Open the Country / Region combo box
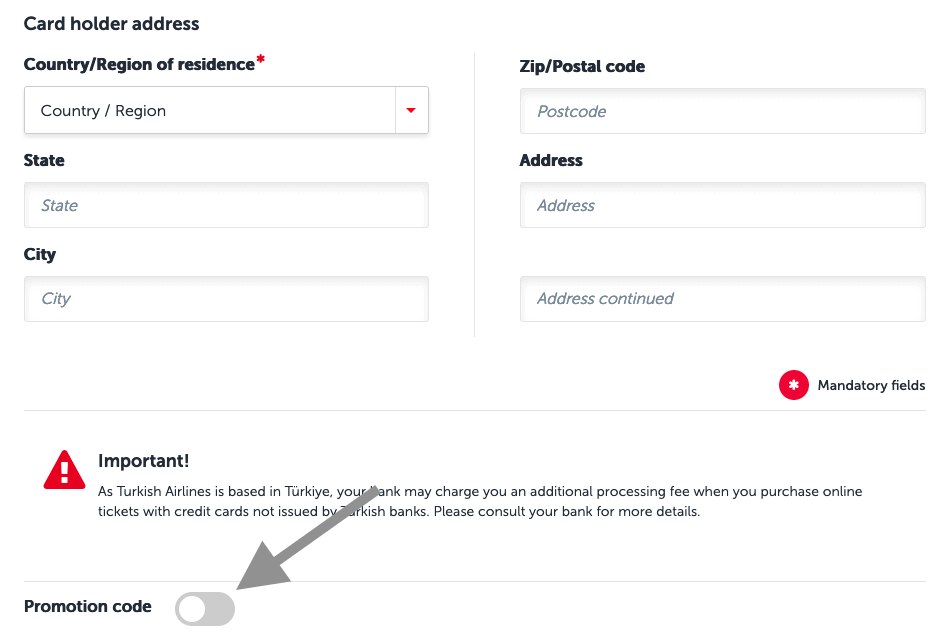The height and width of the screenshot is (642, 949). (x=210, y=111)
